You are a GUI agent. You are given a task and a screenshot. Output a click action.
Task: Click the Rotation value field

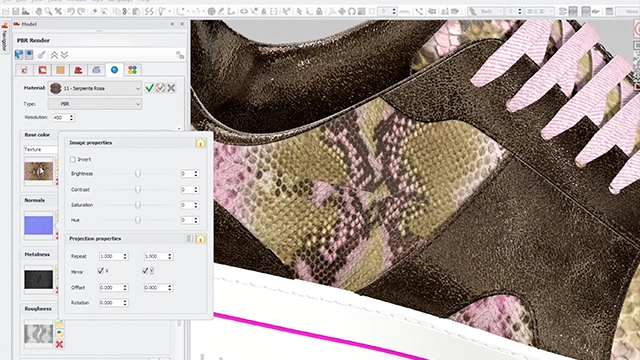[x=113, y=303]
